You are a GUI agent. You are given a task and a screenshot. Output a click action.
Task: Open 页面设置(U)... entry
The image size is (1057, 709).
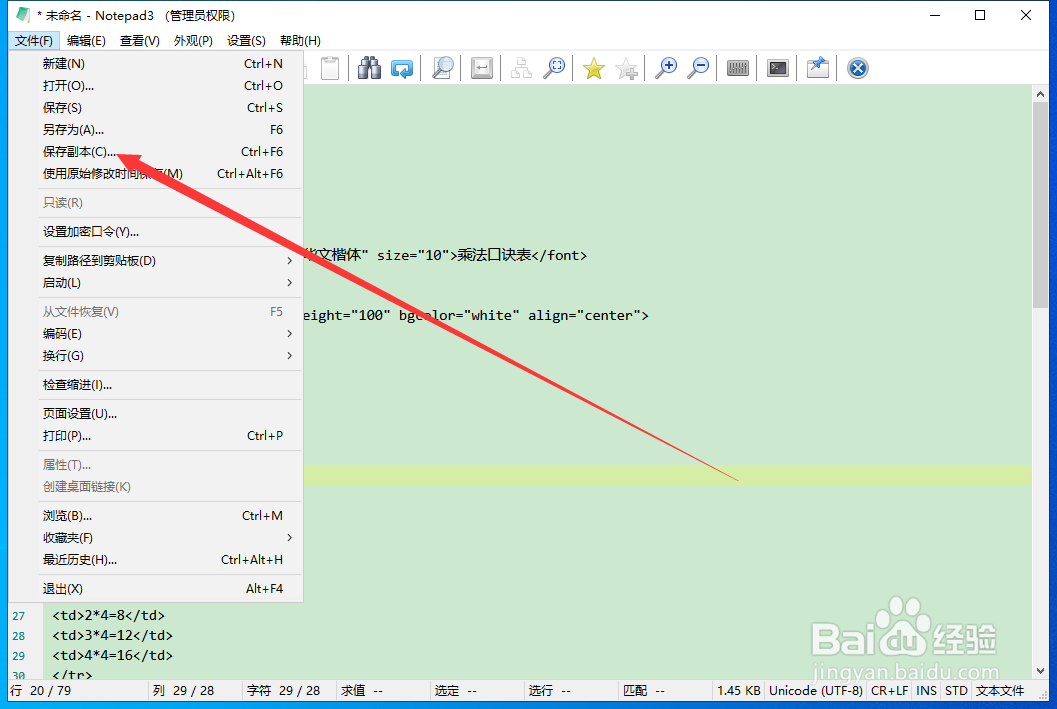coord(156,414)
